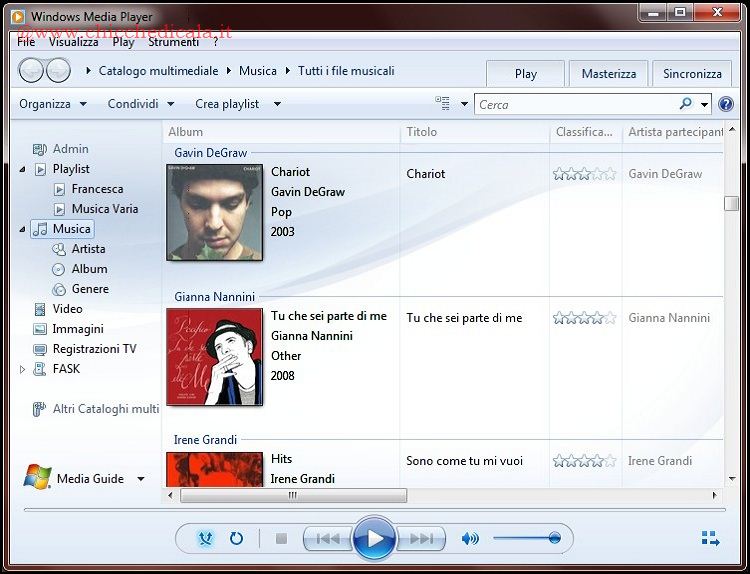This screenshot has width=750, height=574.
Task: Toggle repeat mode button
Action: click(236, 539)
